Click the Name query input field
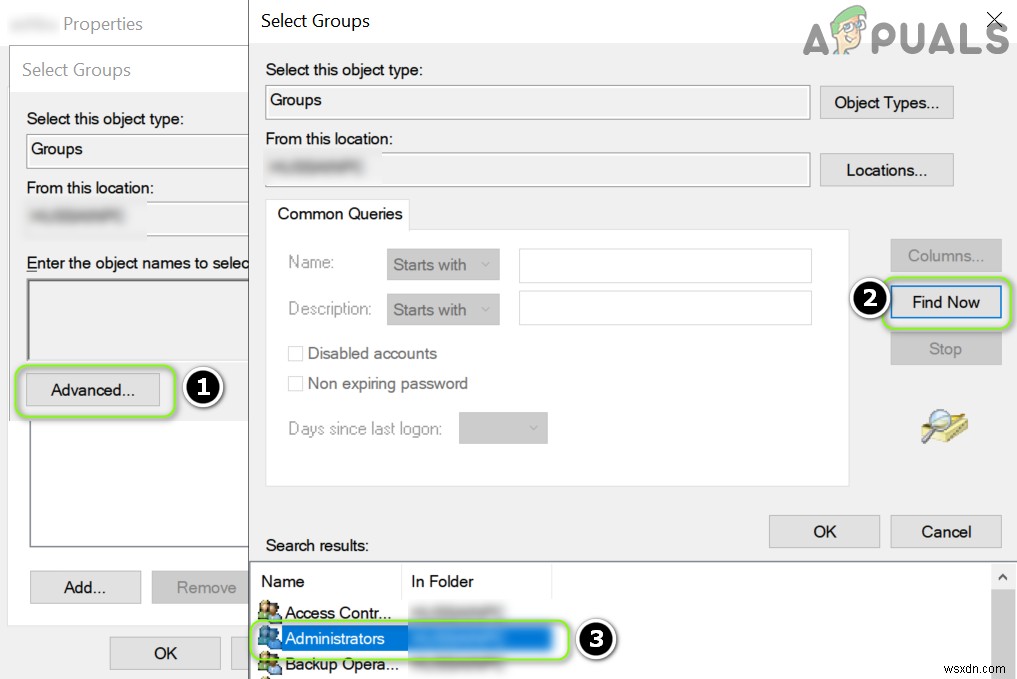 click(x=664, y=265)
